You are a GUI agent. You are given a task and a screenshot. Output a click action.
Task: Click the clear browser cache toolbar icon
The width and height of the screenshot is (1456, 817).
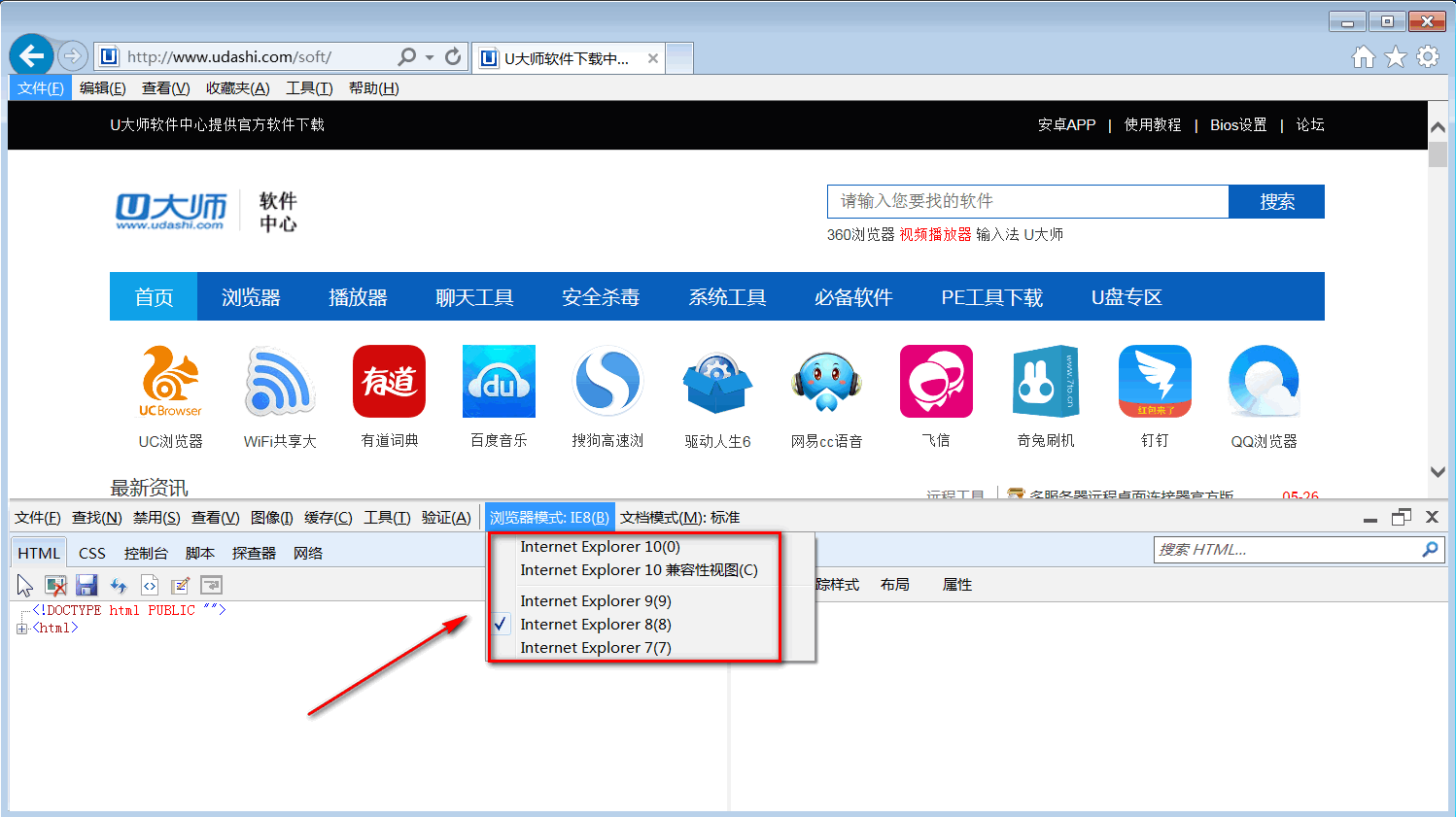tap(56, 585)
